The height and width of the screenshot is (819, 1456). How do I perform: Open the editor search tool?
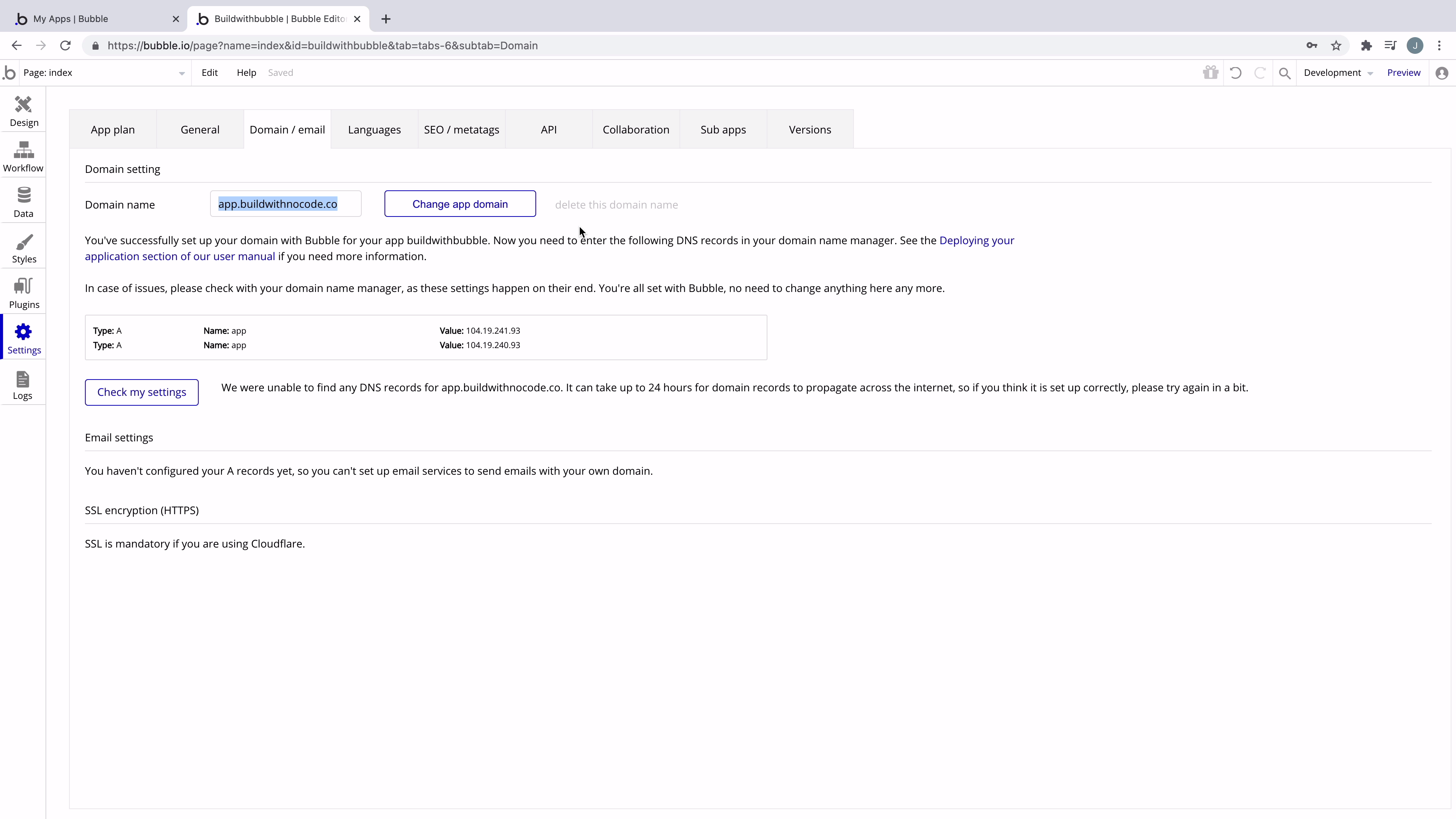click(1285, 72)
